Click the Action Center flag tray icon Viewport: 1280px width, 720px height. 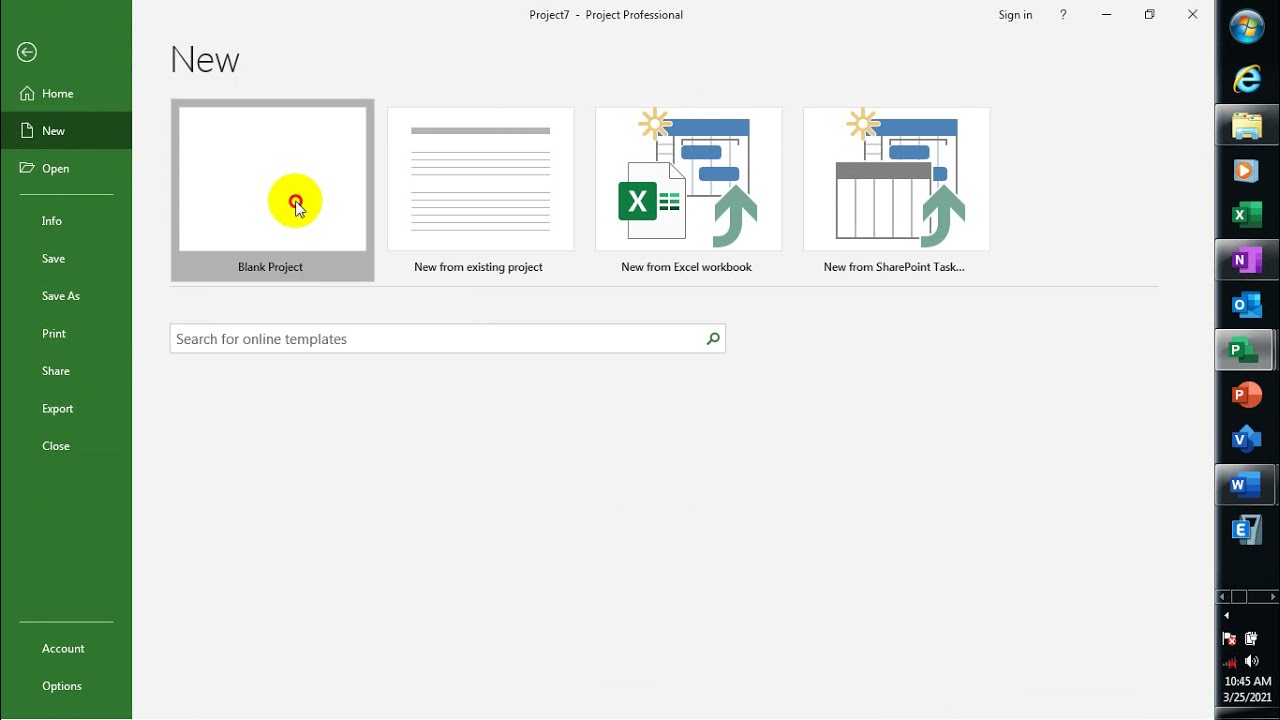(x=1230, y=639)
